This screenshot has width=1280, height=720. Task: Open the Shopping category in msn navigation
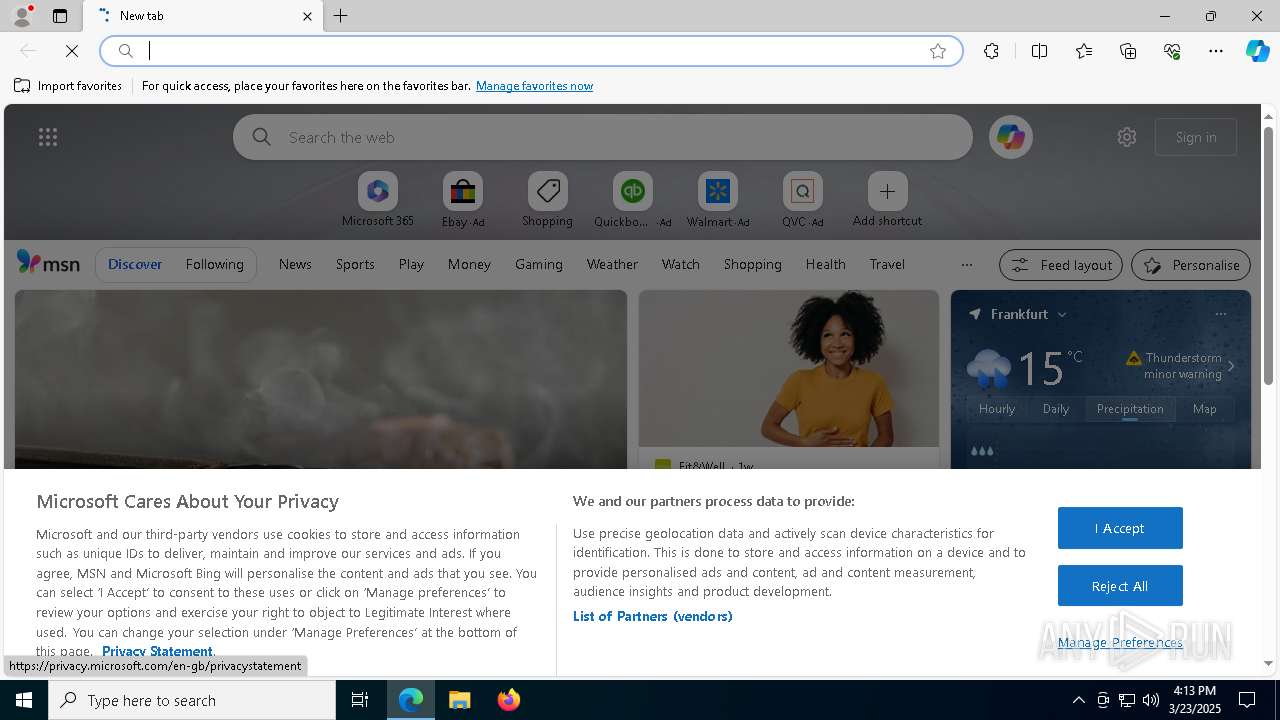coord(753,264)
